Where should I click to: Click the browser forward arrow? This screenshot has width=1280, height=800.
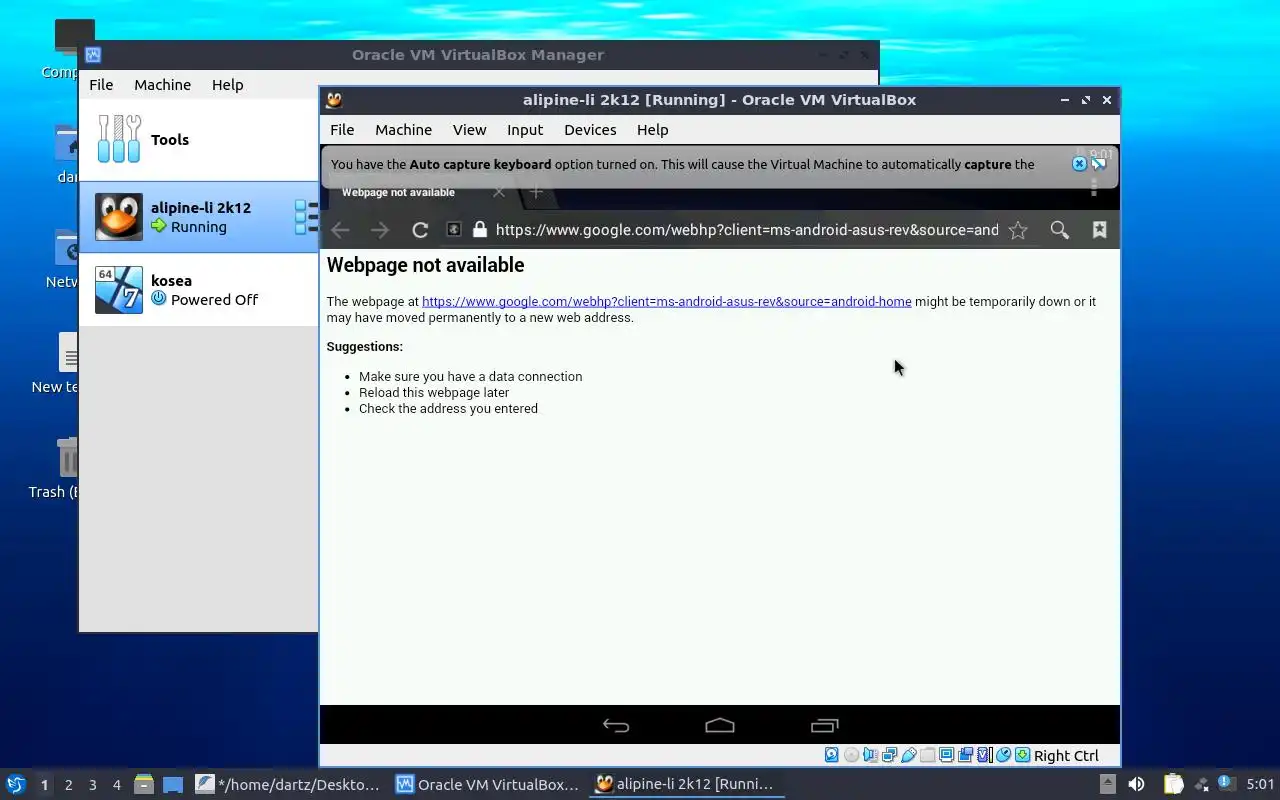[x=380, y=230]
